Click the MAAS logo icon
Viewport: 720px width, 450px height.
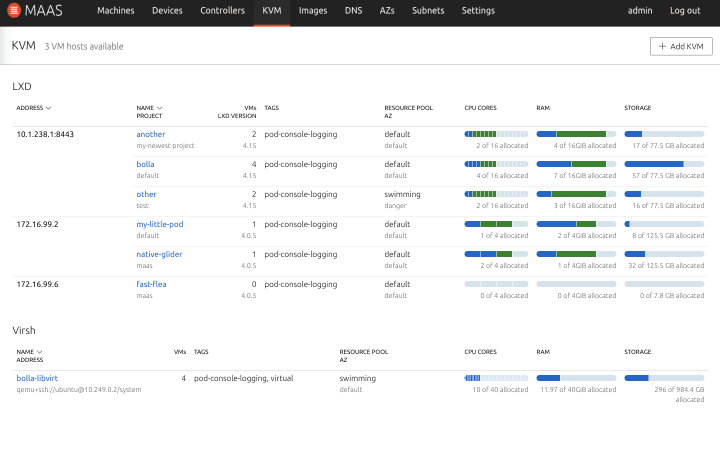pyautogui.click(x=14, y=10)
